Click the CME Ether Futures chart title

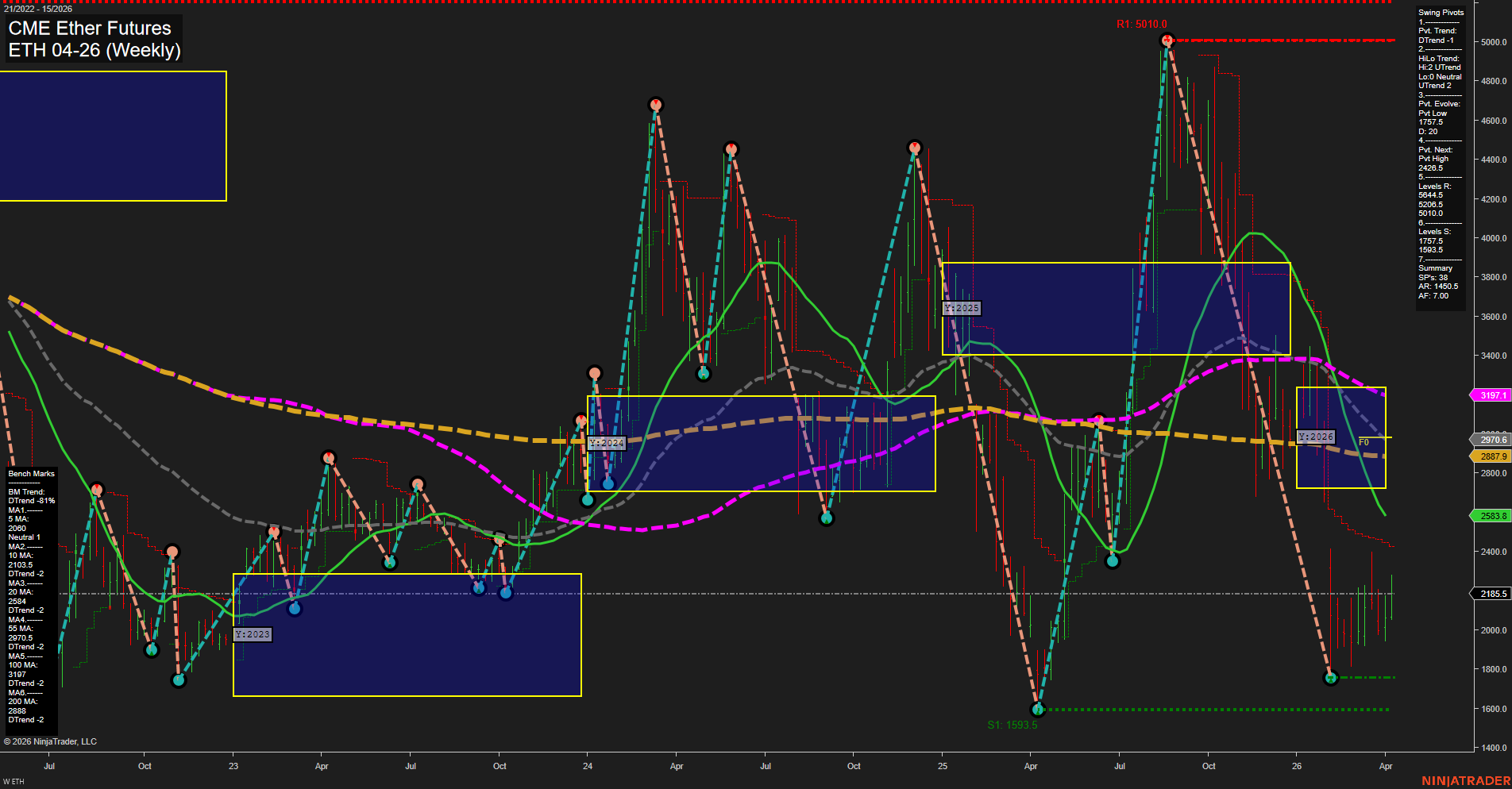(89, 29)
